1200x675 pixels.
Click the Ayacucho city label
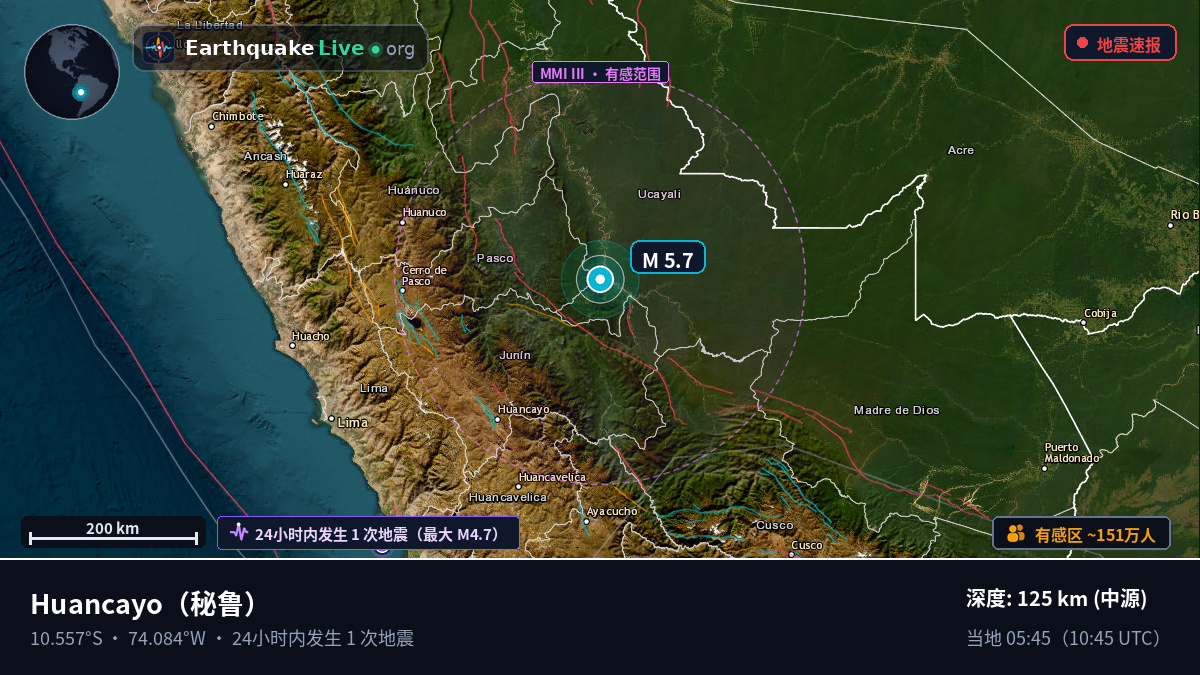612,511
